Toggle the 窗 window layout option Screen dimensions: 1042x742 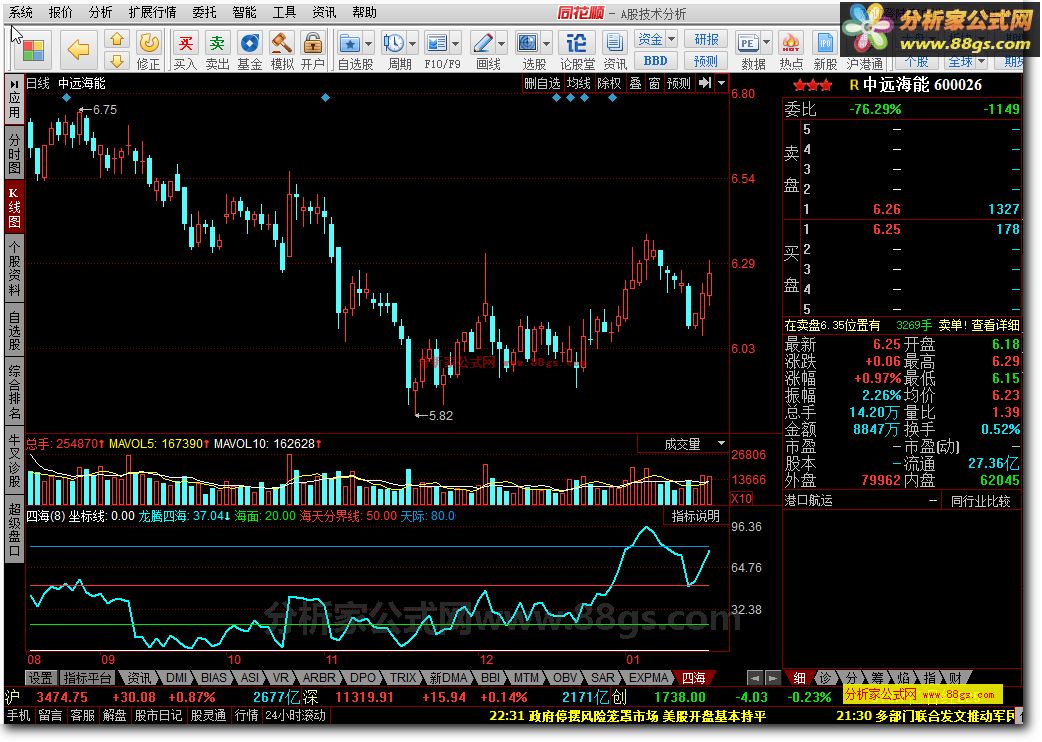(x=655, y=83)
